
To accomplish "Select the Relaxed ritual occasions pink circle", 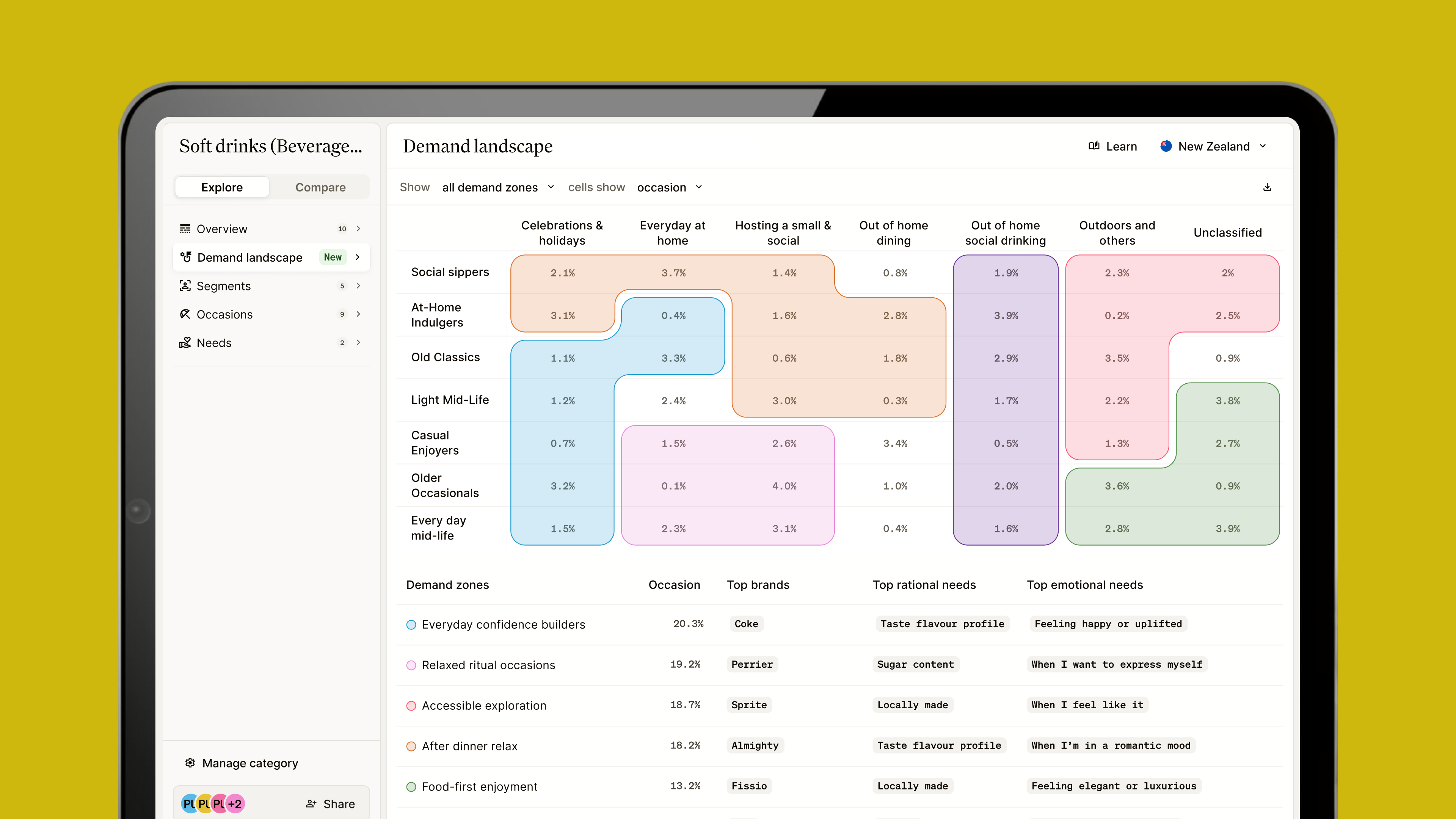I will click(411, 665).
